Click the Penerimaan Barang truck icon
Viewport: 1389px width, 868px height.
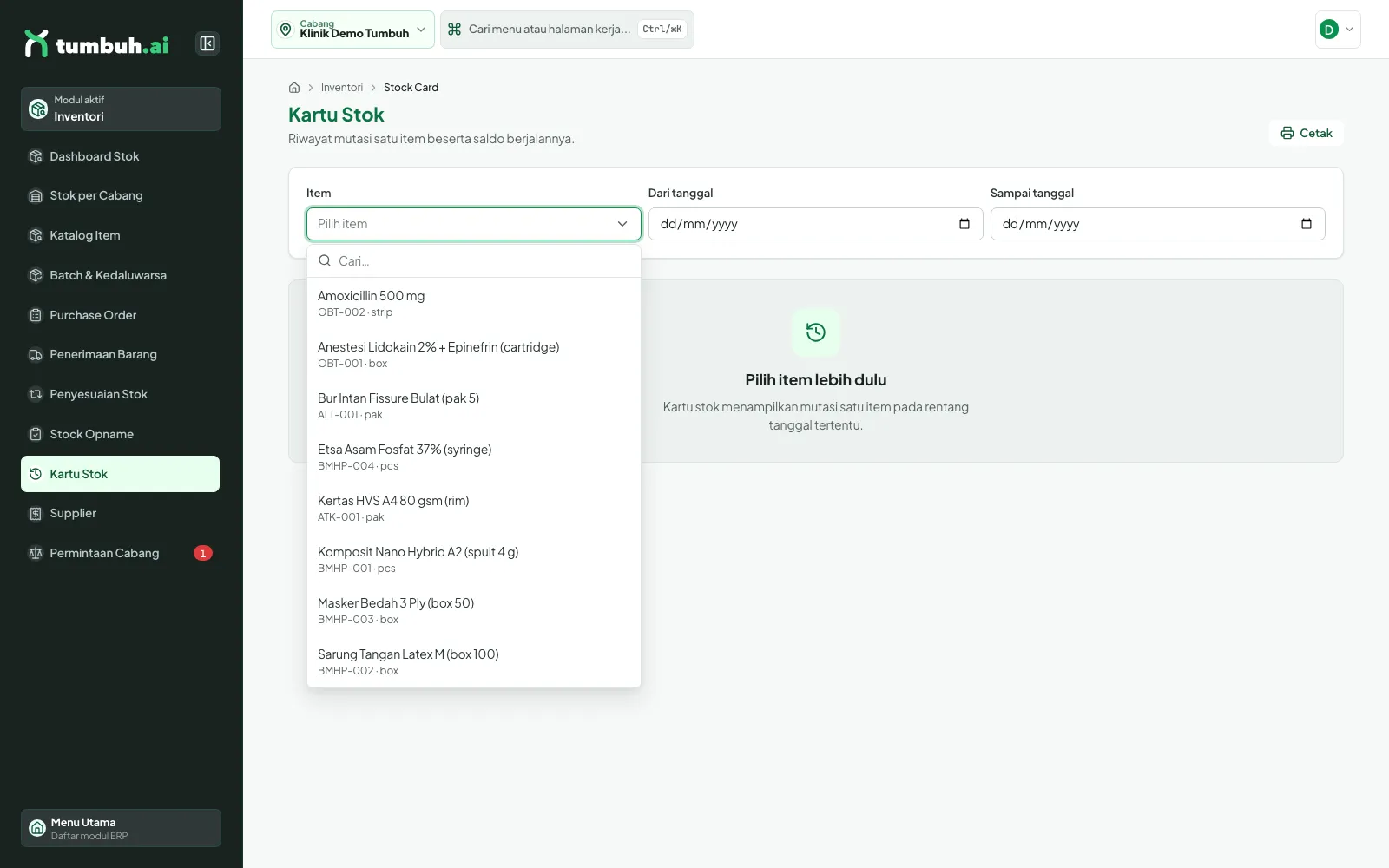[36, 354]
